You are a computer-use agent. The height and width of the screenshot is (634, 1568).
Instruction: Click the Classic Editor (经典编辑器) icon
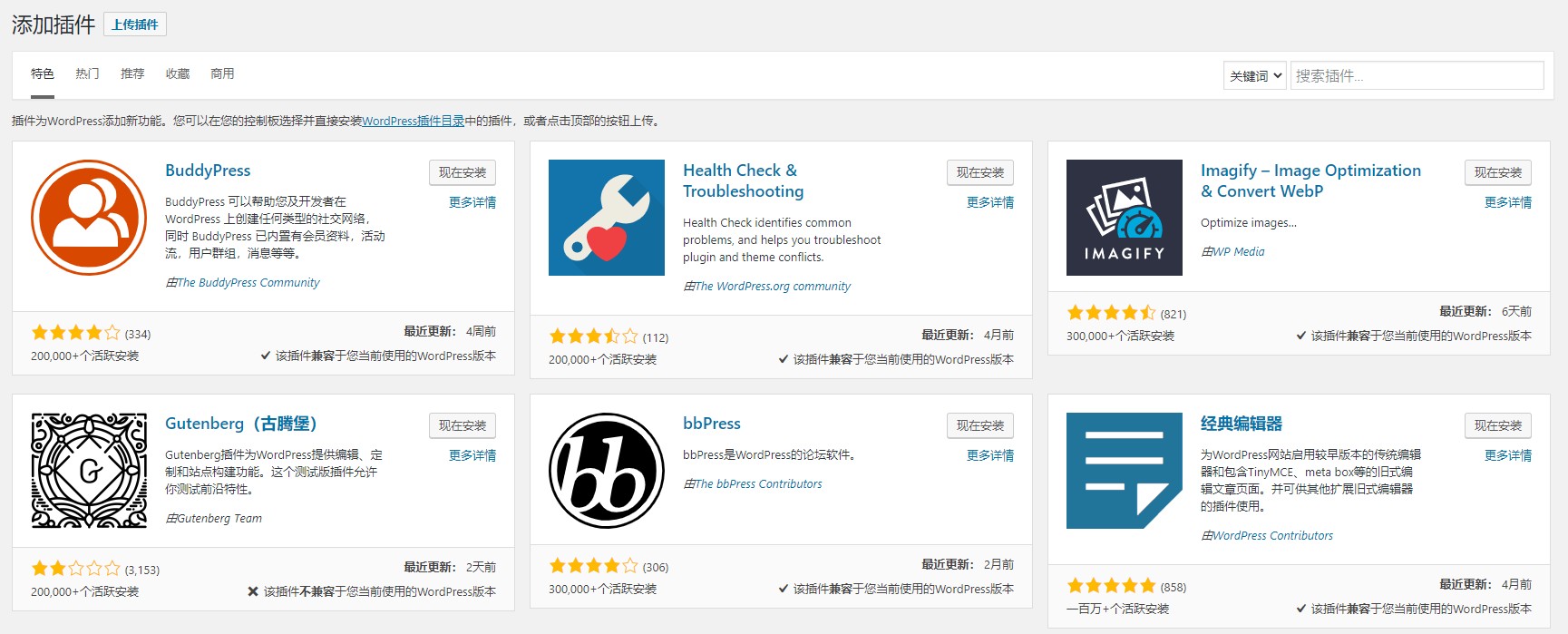[1125, 471]
